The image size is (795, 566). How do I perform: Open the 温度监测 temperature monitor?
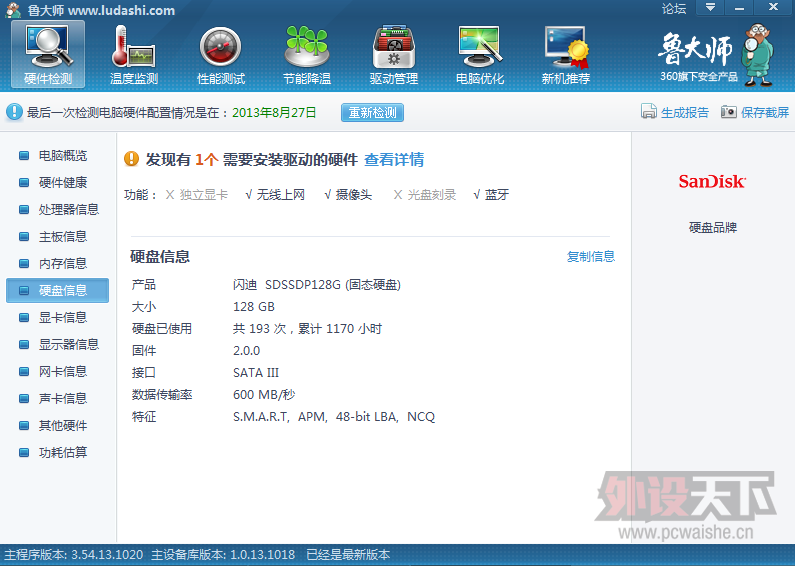pos(134,55)
